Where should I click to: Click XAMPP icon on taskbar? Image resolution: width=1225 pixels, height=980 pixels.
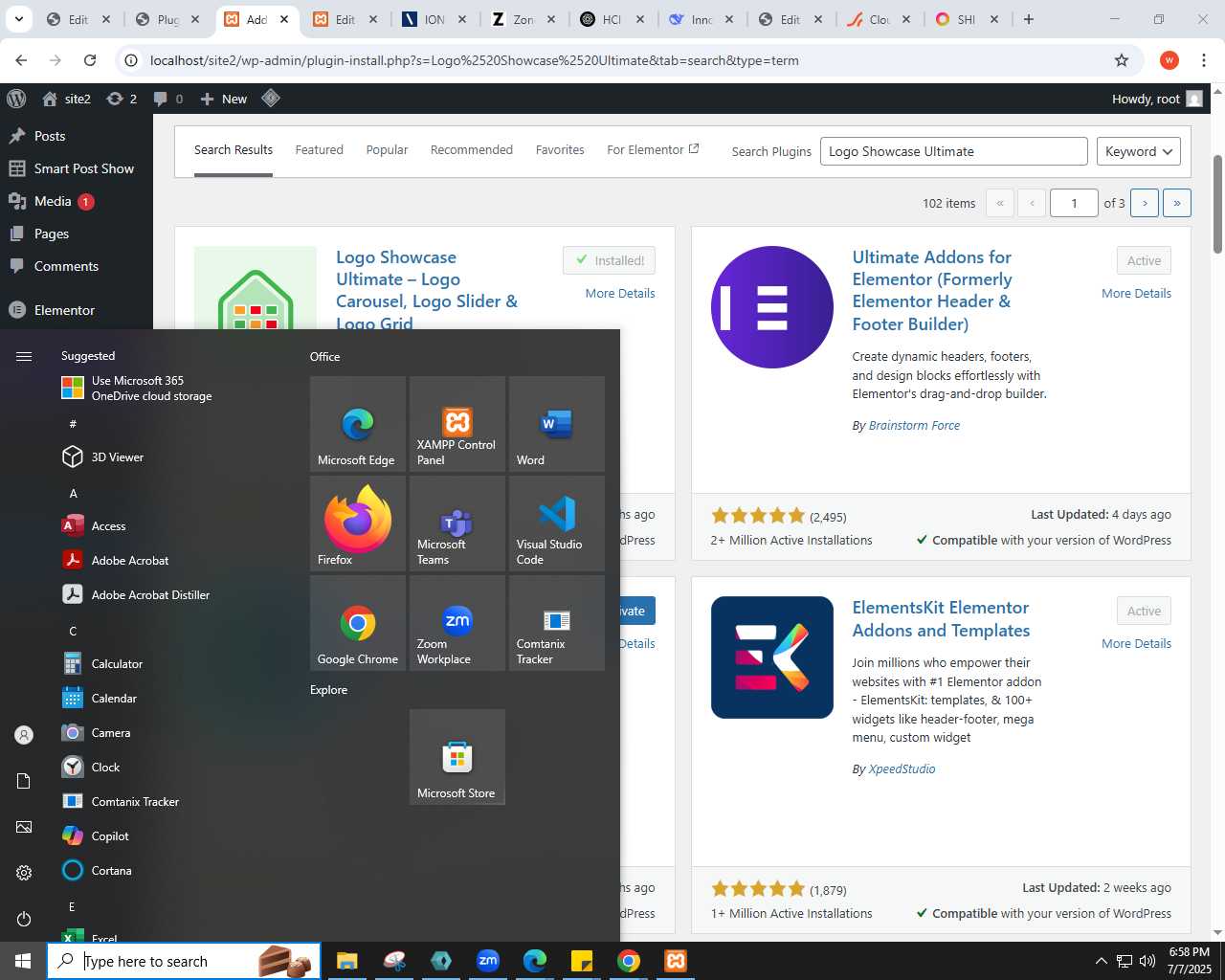coord(676,961)
